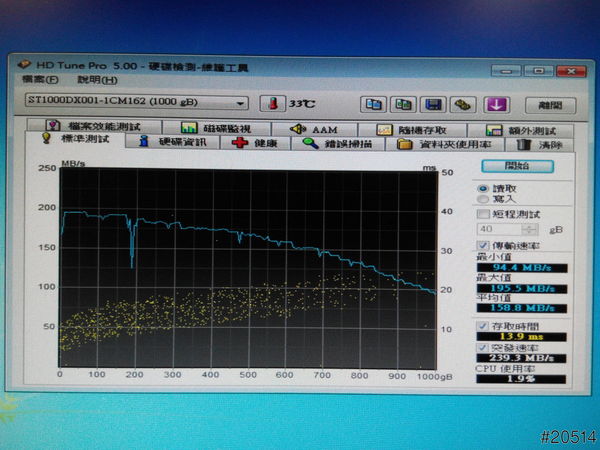Click the save floppy disk icon
600x450 pixels.
(434, 104)
